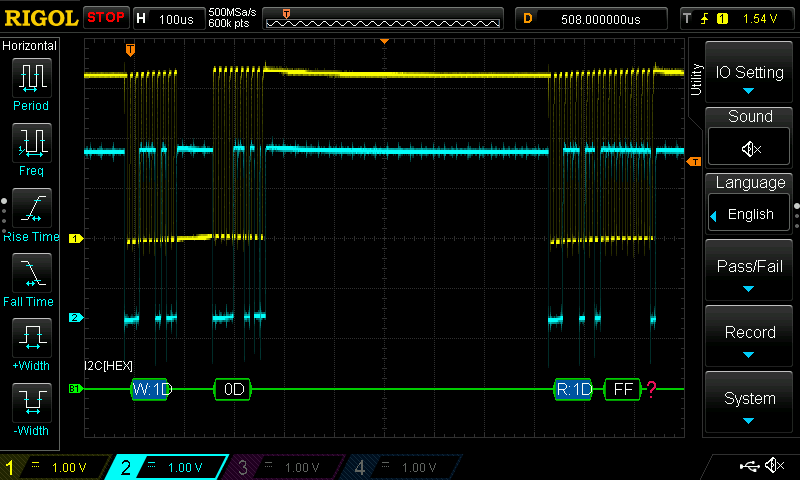This screenshot has width=800, height=480.
Task: Click the I2C[HEX] decode label
Action: coord(108,365)
